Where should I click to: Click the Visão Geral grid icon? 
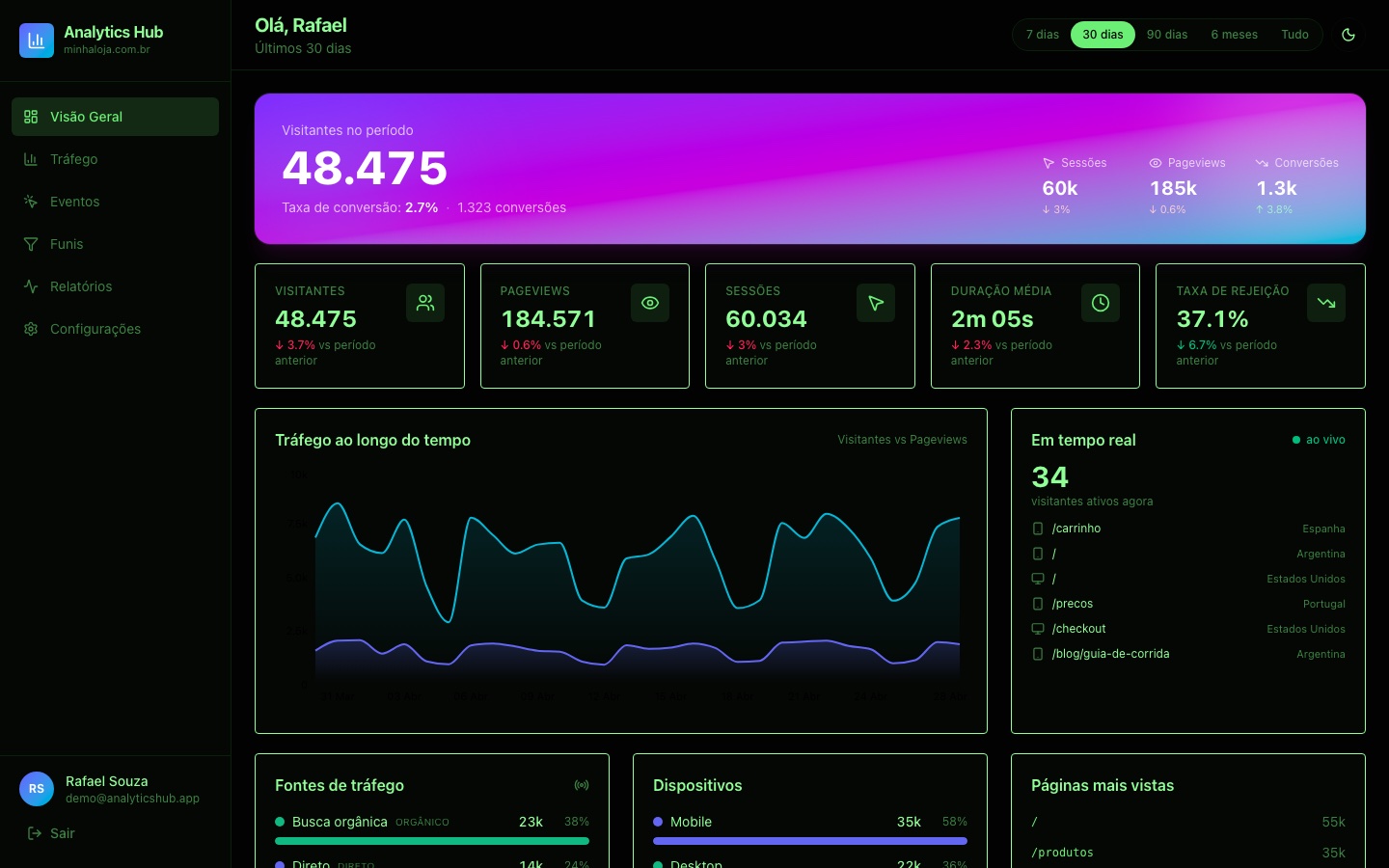coord(31,117)
